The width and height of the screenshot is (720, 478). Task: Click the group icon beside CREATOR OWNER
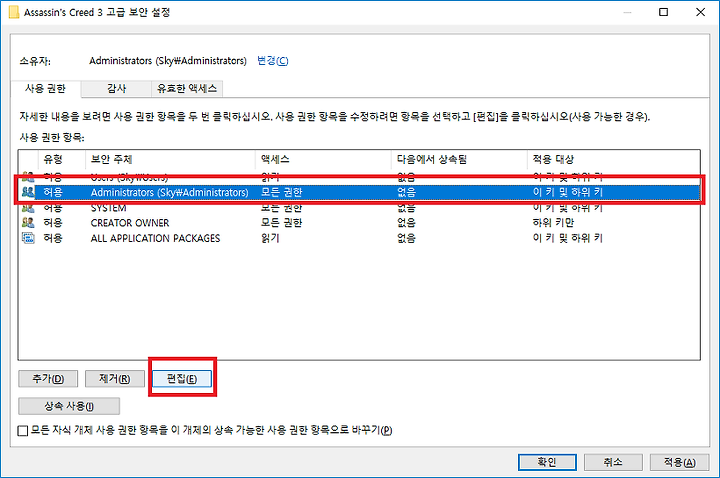[28, 223]
